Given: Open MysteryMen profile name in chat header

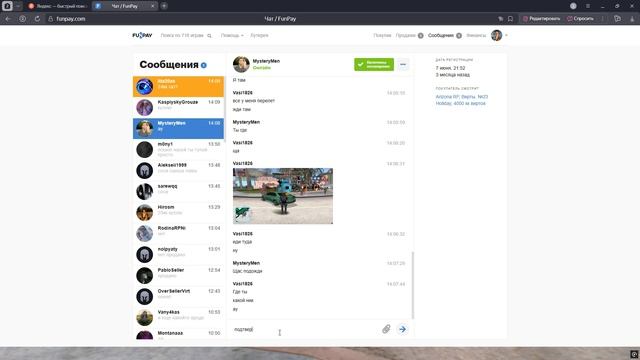Looking at the screenshot, I should point(266,61).
